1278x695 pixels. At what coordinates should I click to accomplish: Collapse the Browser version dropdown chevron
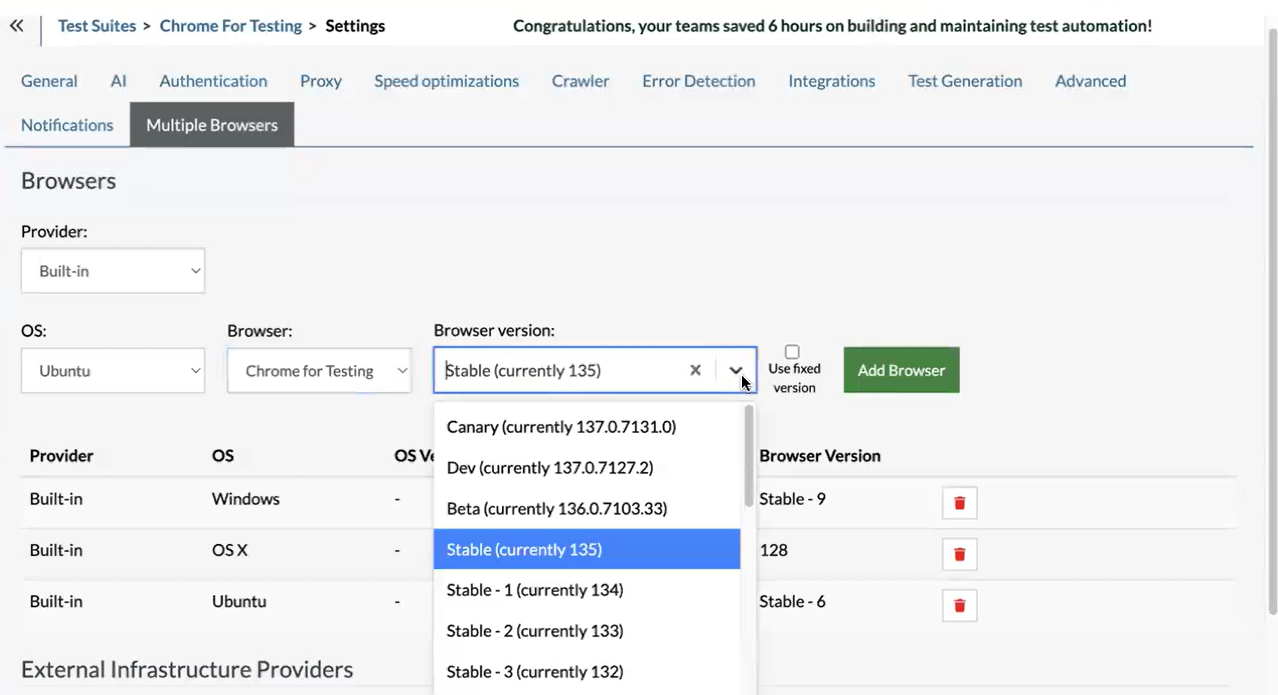(x=737, y=370)
